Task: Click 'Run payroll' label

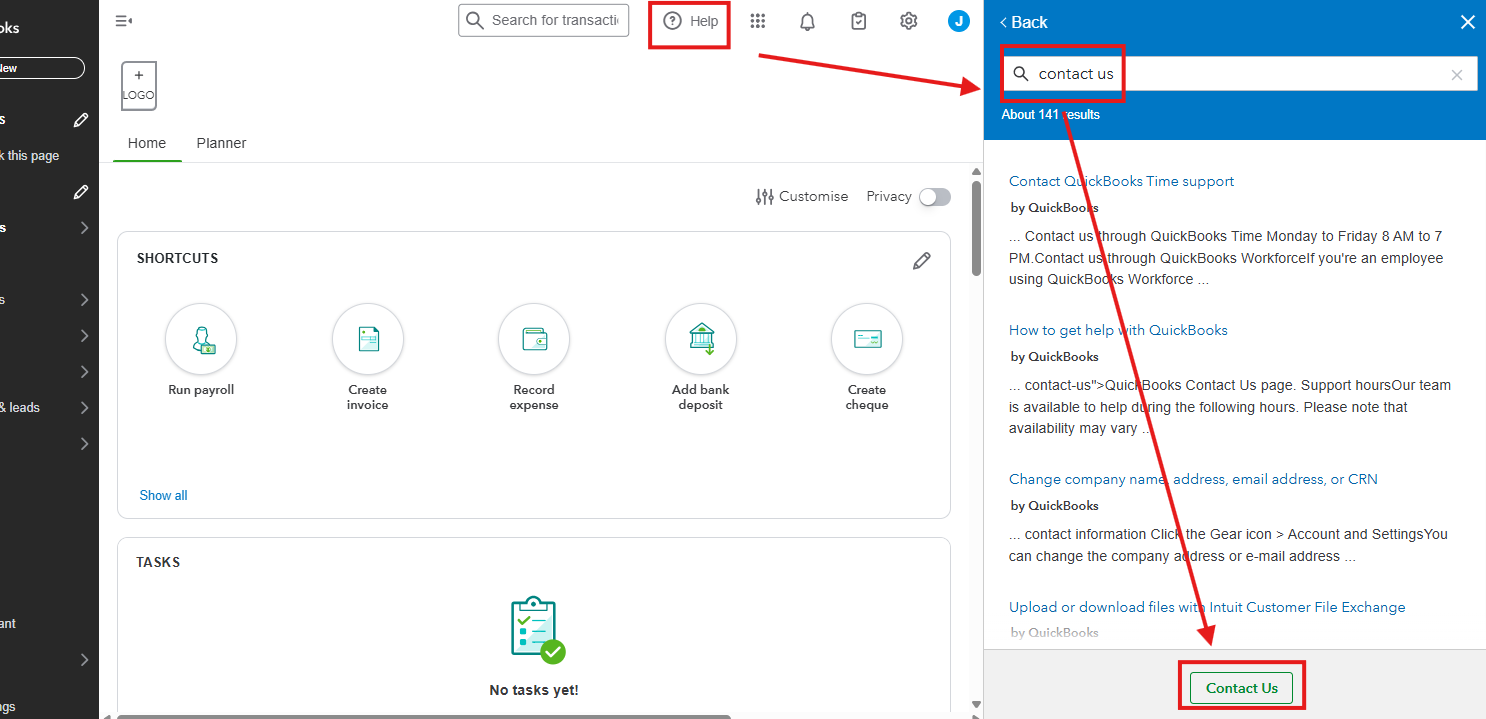Action: 201,390
